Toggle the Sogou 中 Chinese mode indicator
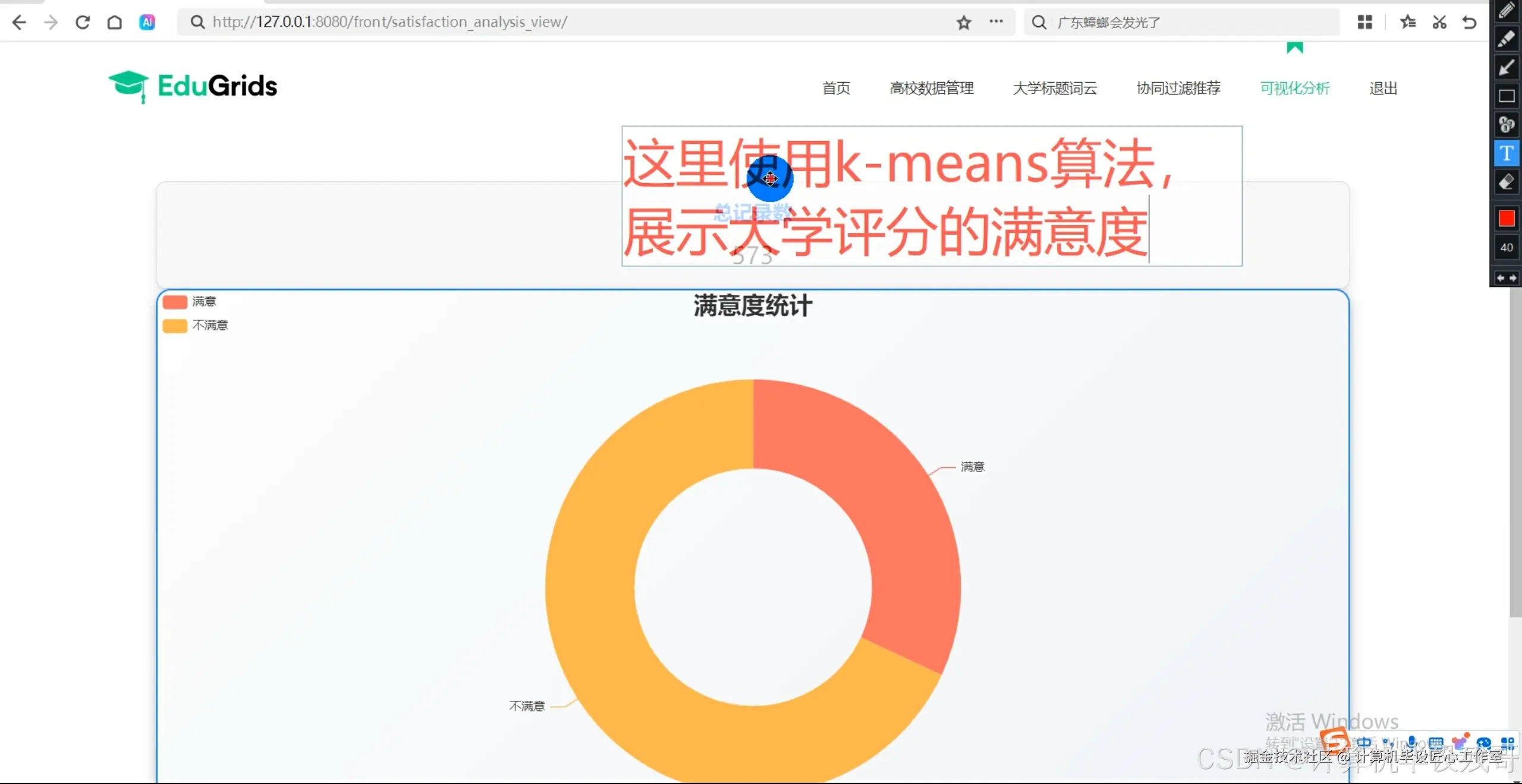The width and height of the screenshot is (1522, 784). (x=1364, y=743)
